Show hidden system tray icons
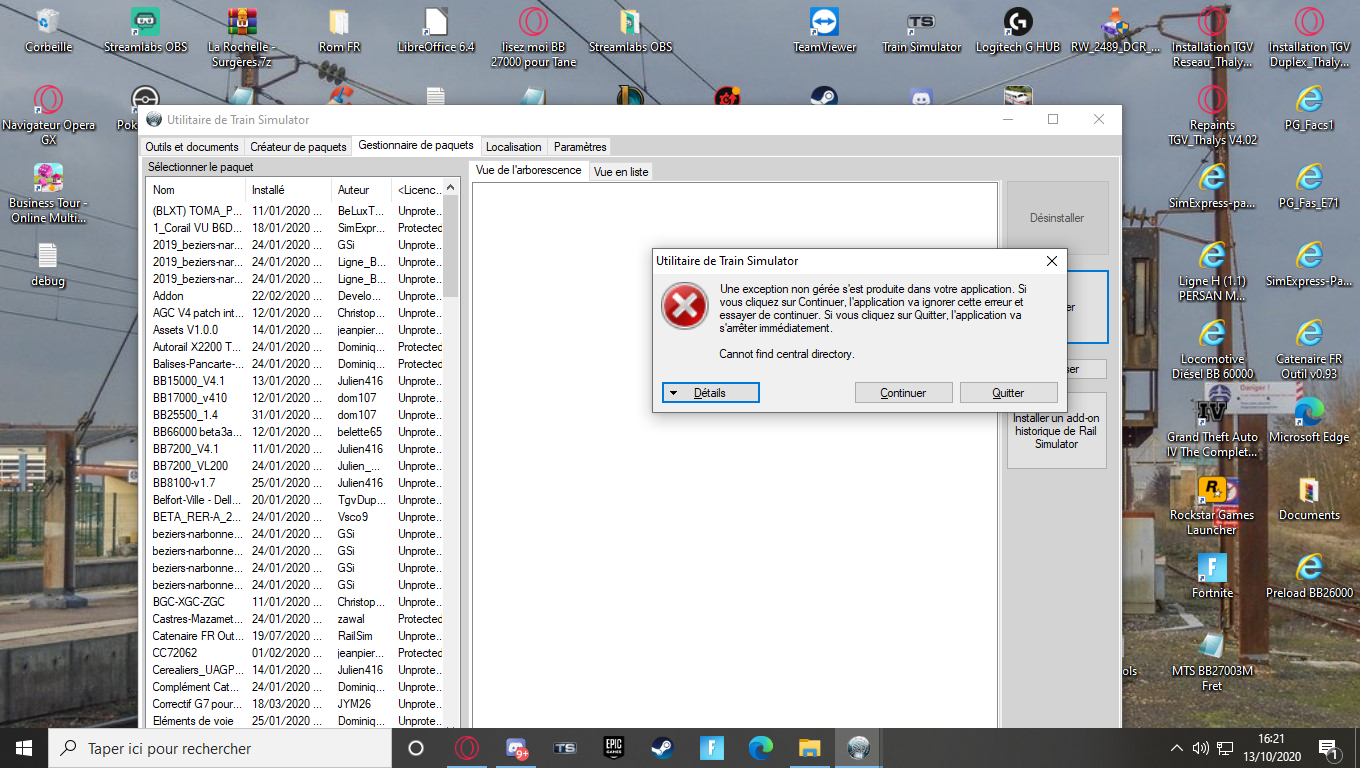1360x768 pixels. tap(1177, 748)
